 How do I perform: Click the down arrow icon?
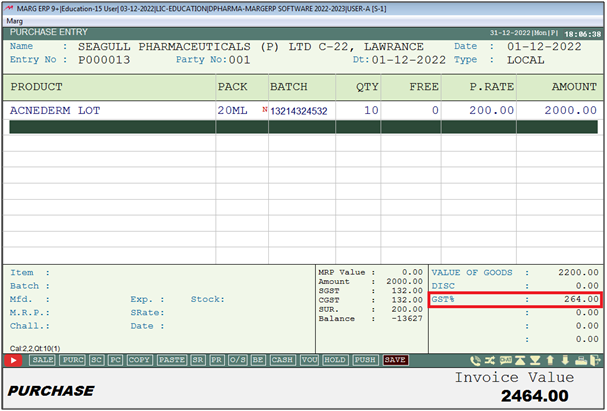(565, 360)
